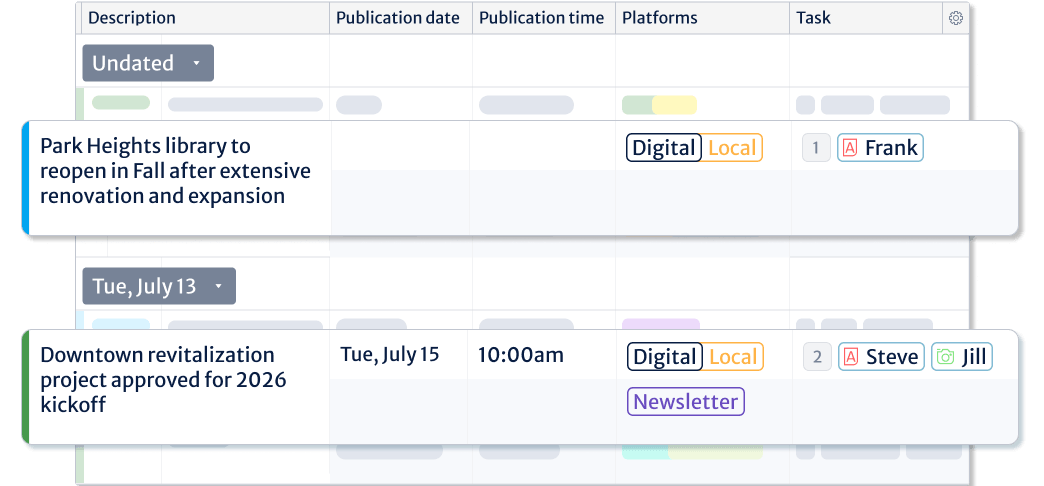This screenshot has width=1044, height=486.
Task: Open table settings gear icon
Action: [x=955, y=19]
